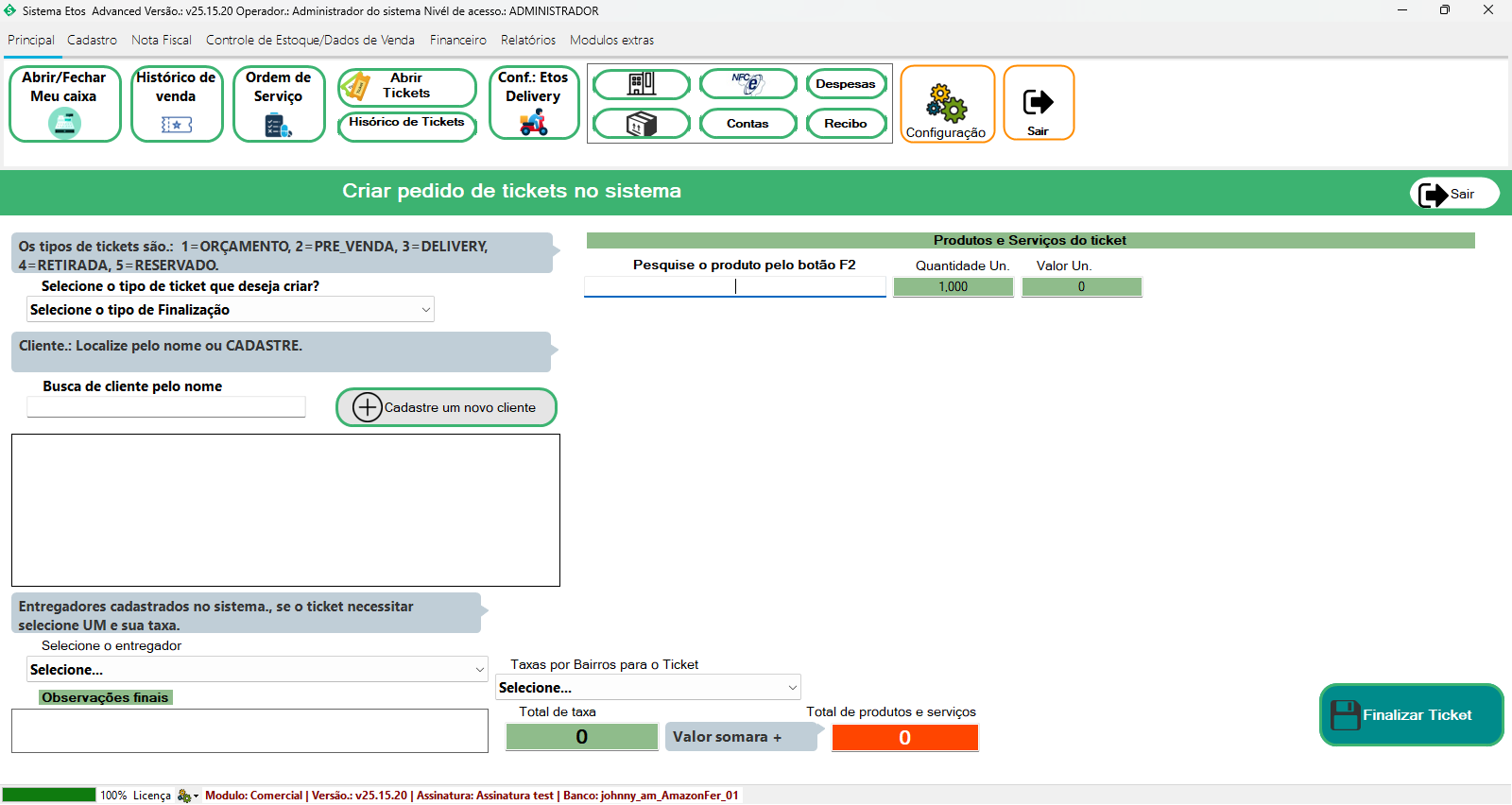Click the package box icon button
Image resolution: width=1512 pixels, height=805 pixels.
pos(642,124)
